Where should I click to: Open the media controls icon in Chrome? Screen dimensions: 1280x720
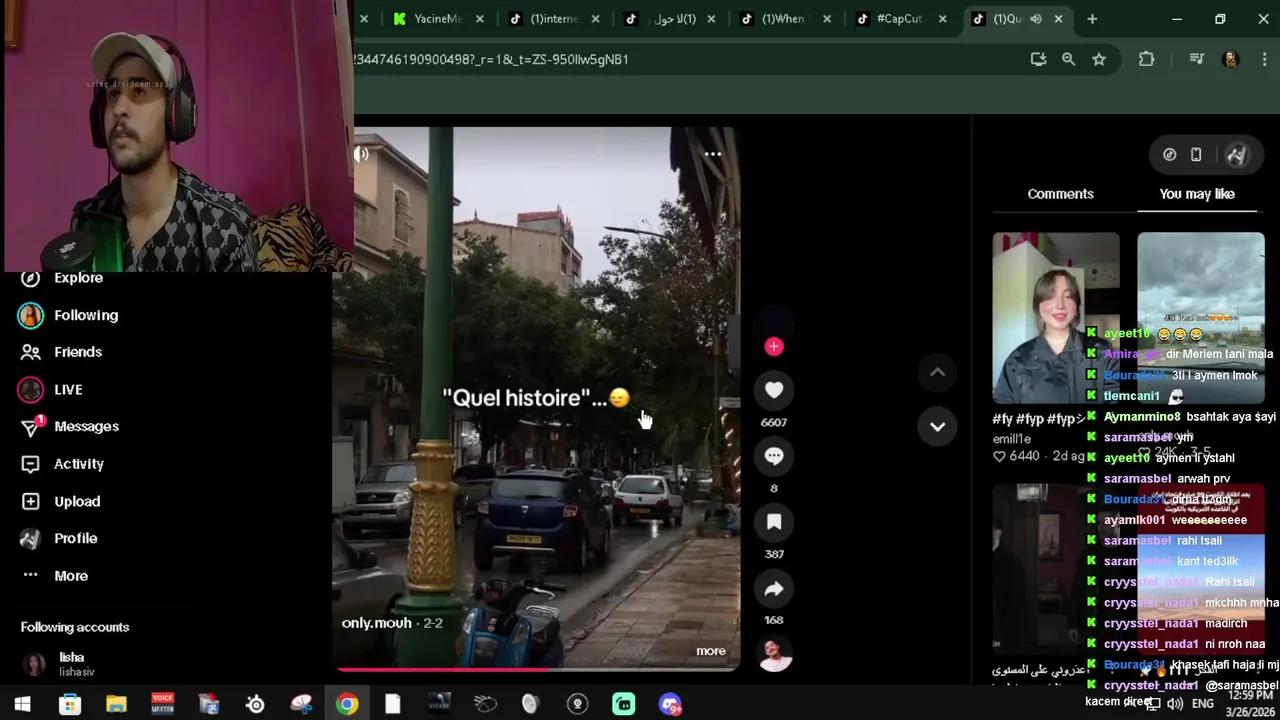click(x=1196, y=59)
